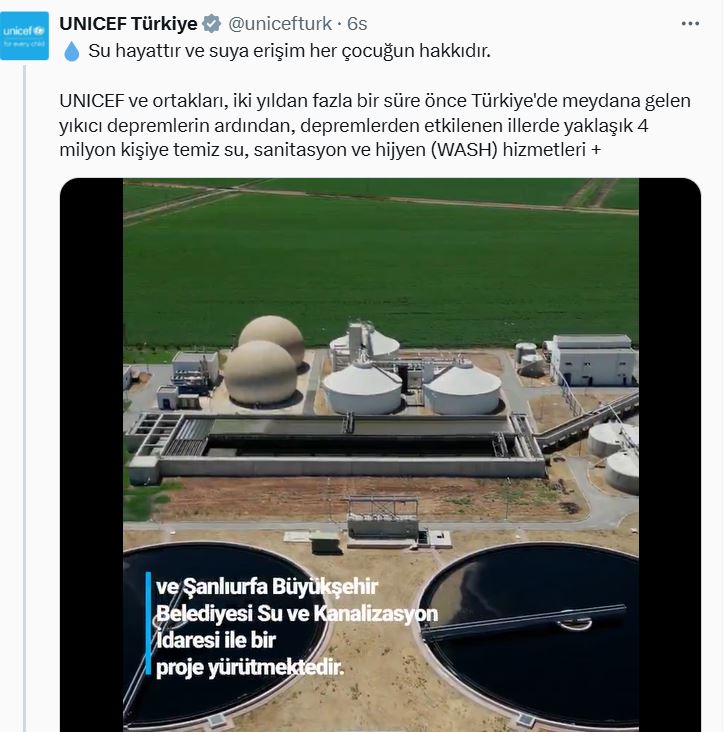Screen dimensions: 724x732
Task: Open the tweet paragraph about depremler
Action: pos(375,125)
